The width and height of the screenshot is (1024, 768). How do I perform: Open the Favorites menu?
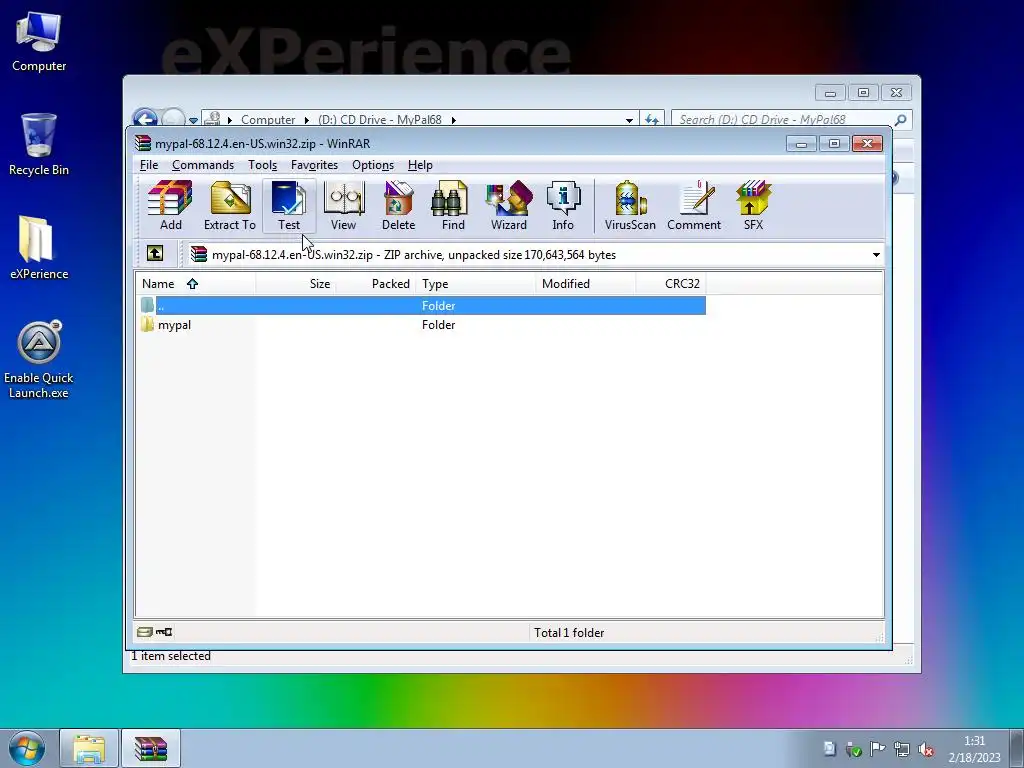click(x=315, y=165)
